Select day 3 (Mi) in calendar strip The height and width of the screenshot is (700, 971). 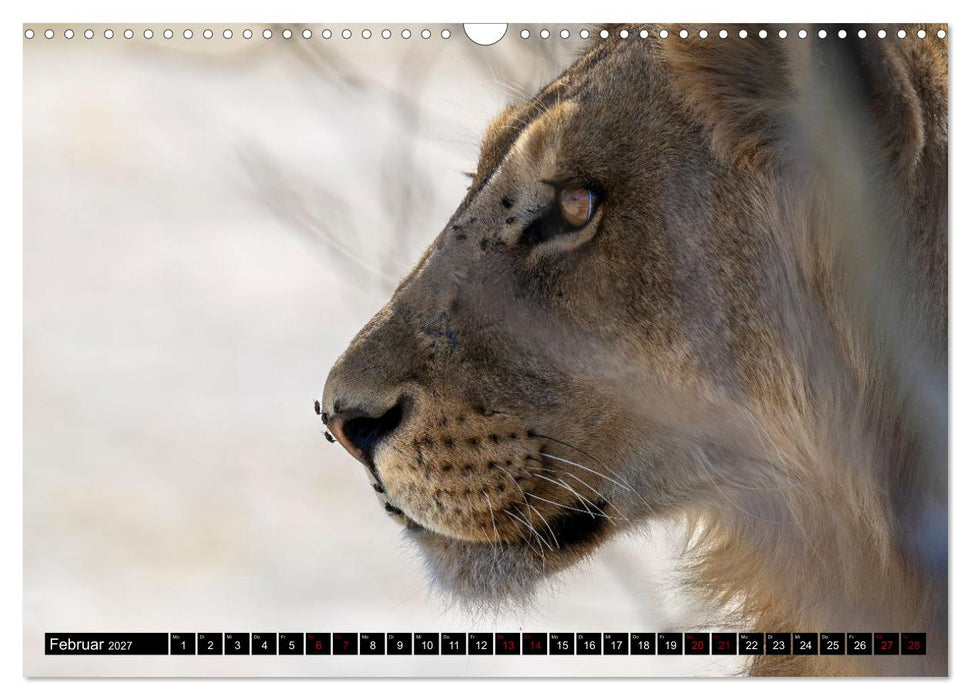pos(237,644)
